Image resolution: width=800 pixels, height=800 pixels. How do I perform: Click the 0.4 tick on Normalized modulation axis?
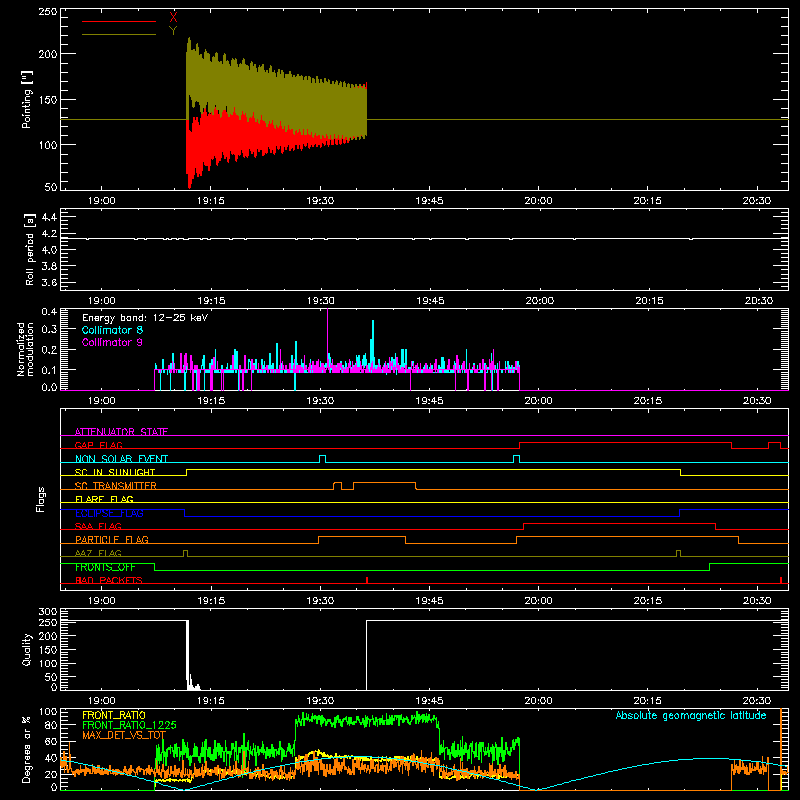click(49, 311)
